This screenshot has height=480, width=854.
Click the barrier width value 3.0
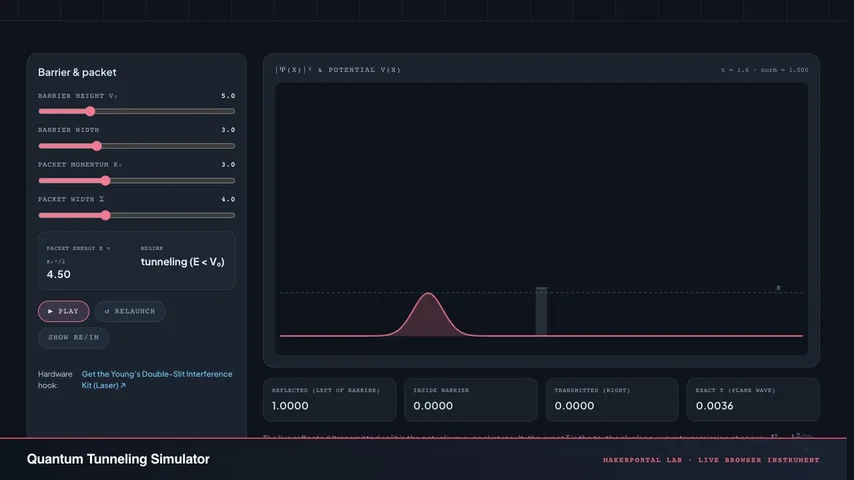(x=228, y=130)
